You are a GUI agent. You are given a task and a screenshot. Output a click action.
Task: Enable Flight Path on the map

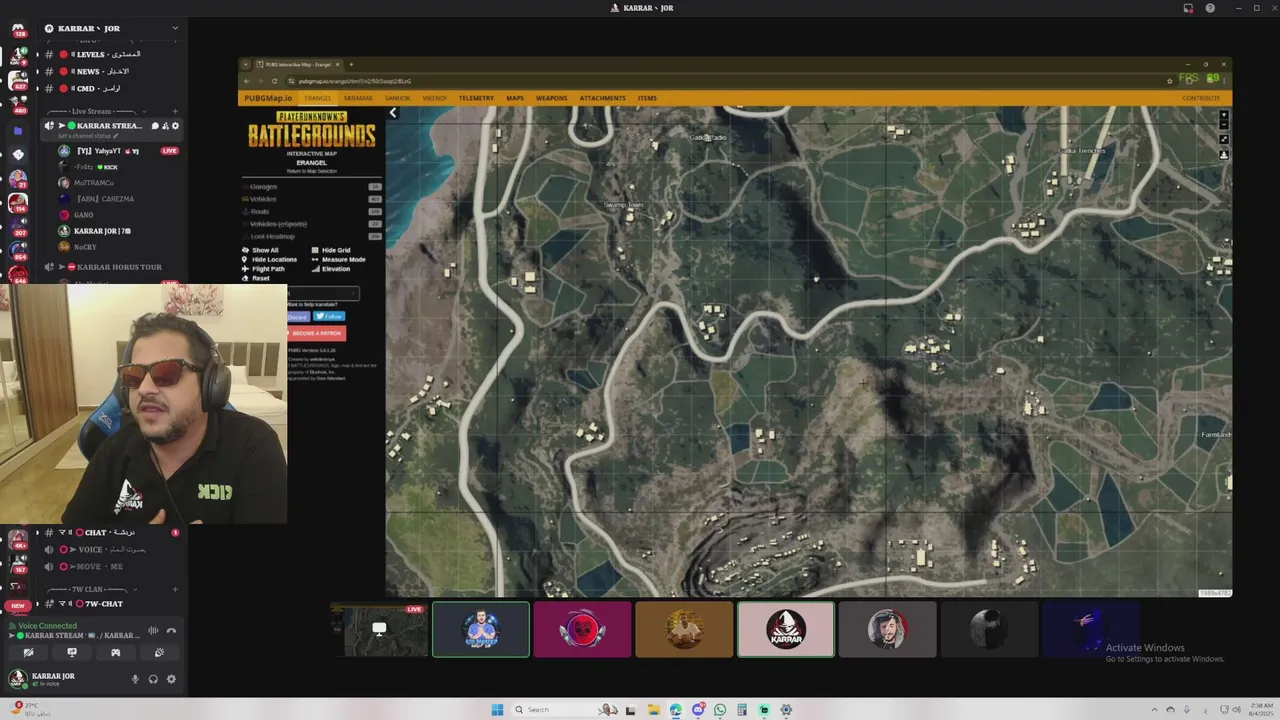(263, 269)
